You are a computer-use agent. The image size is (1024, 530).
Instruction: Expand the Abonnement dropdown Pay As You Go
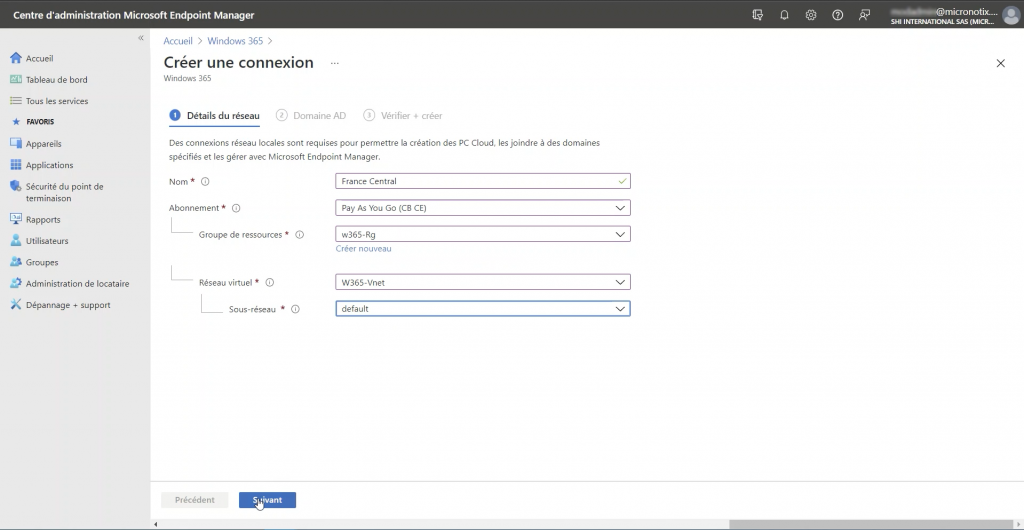[x=483, y=208]
